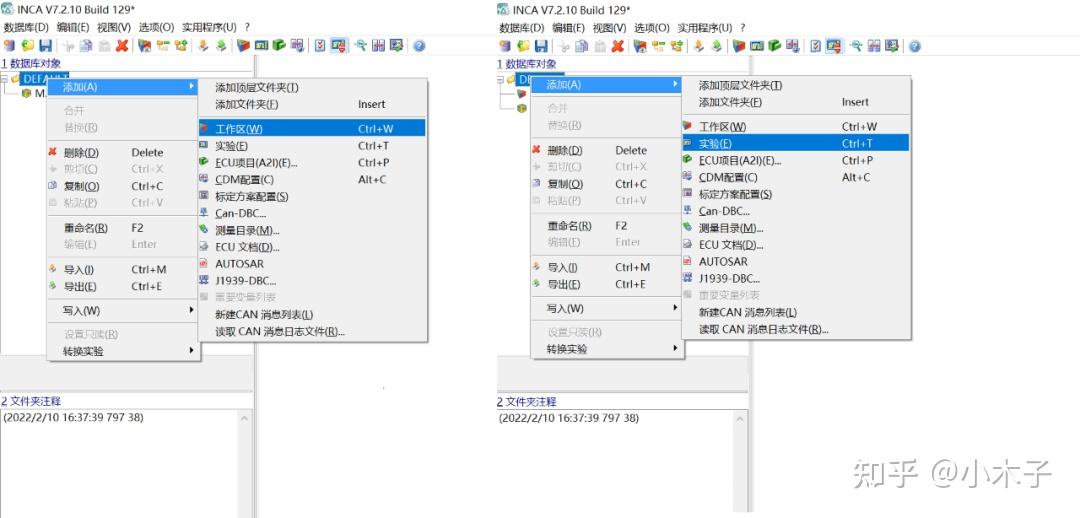Screen dimensions: 1080x518
Task: Expand the 转换实验 submenu in left window
Action: pyautogui.click(x=124, y=351)
